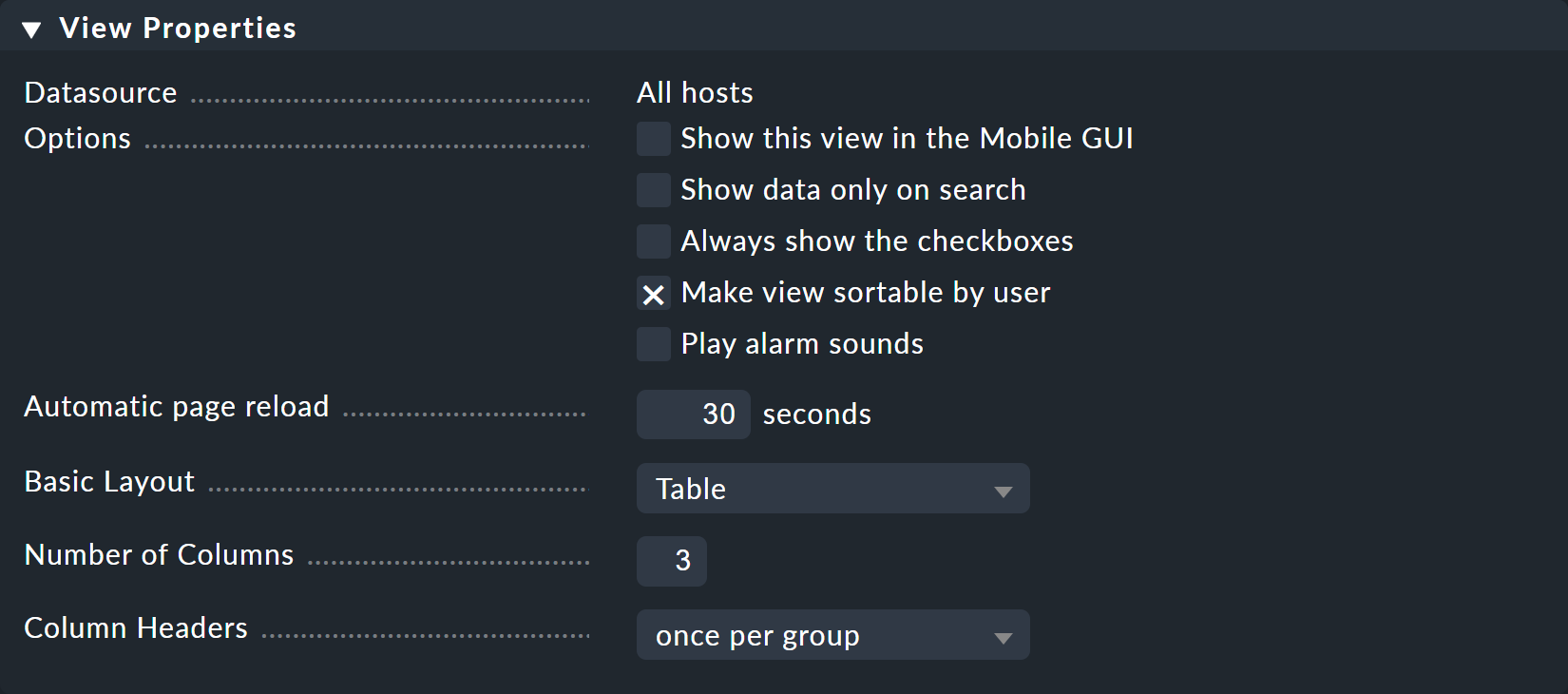Enable 'Show this view in the Mobile GUI'

coord(653,139)
